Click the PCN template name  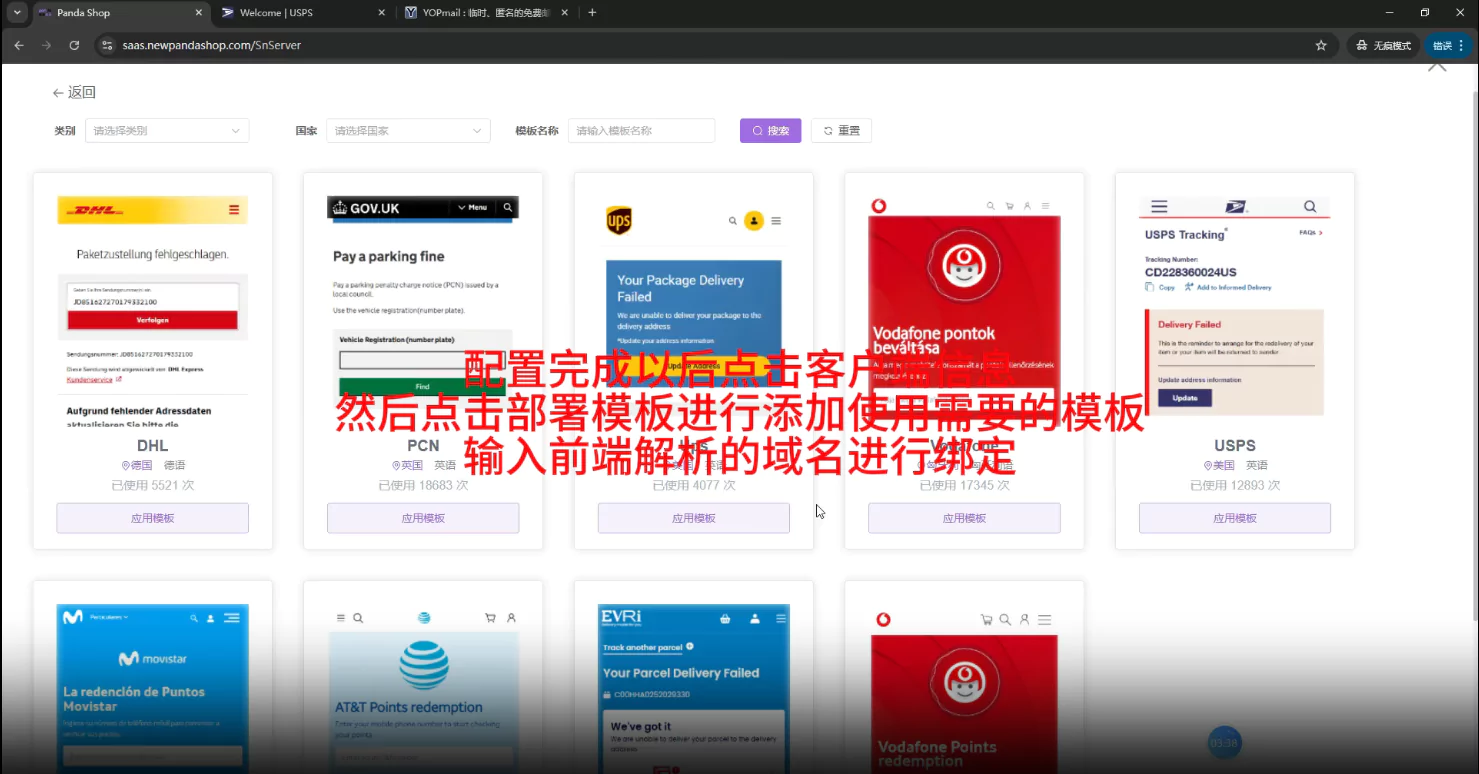point(423,445)
